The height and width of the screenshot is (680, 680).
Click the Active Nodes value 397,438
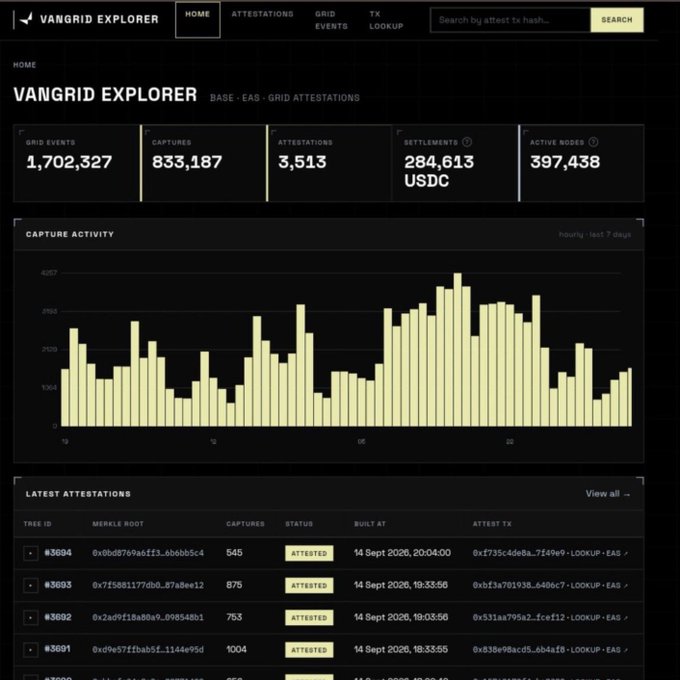point(565,162)
